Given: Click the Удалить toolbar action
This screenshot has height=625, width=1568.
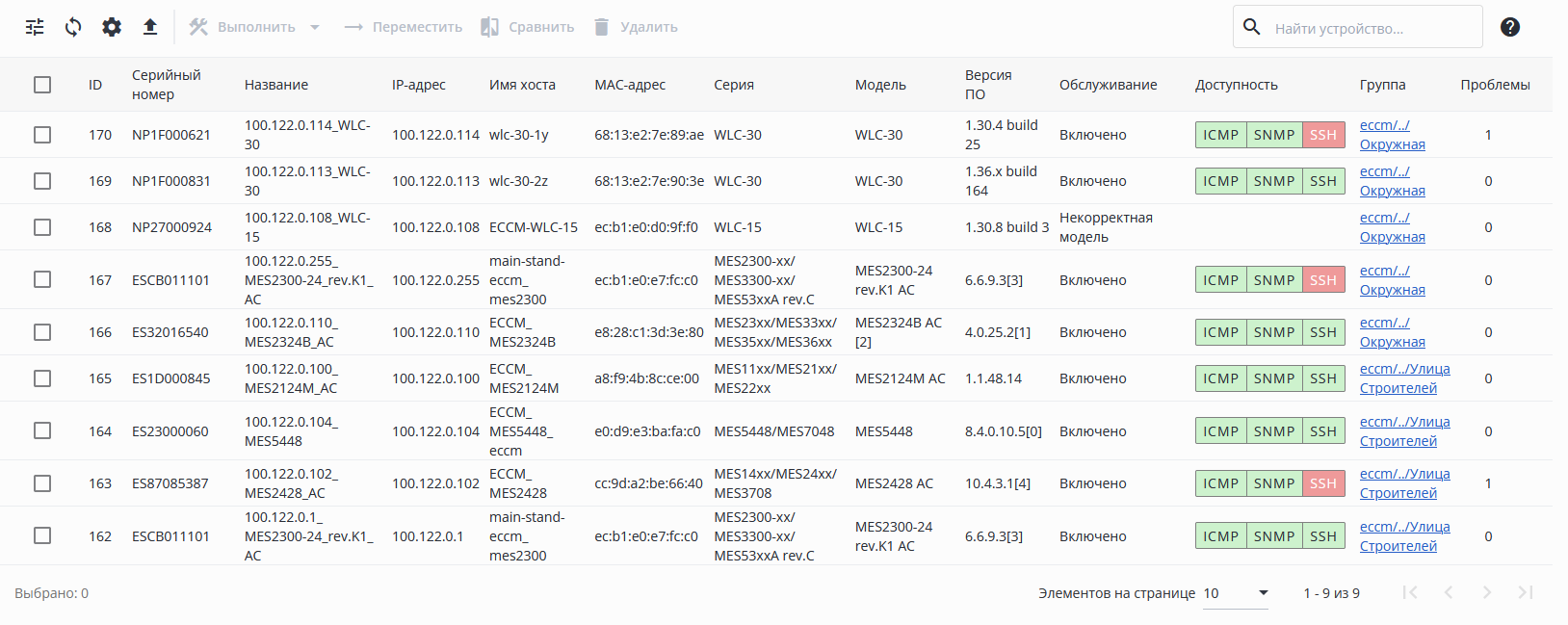Looking at the screenshot, I should (636, 27).
